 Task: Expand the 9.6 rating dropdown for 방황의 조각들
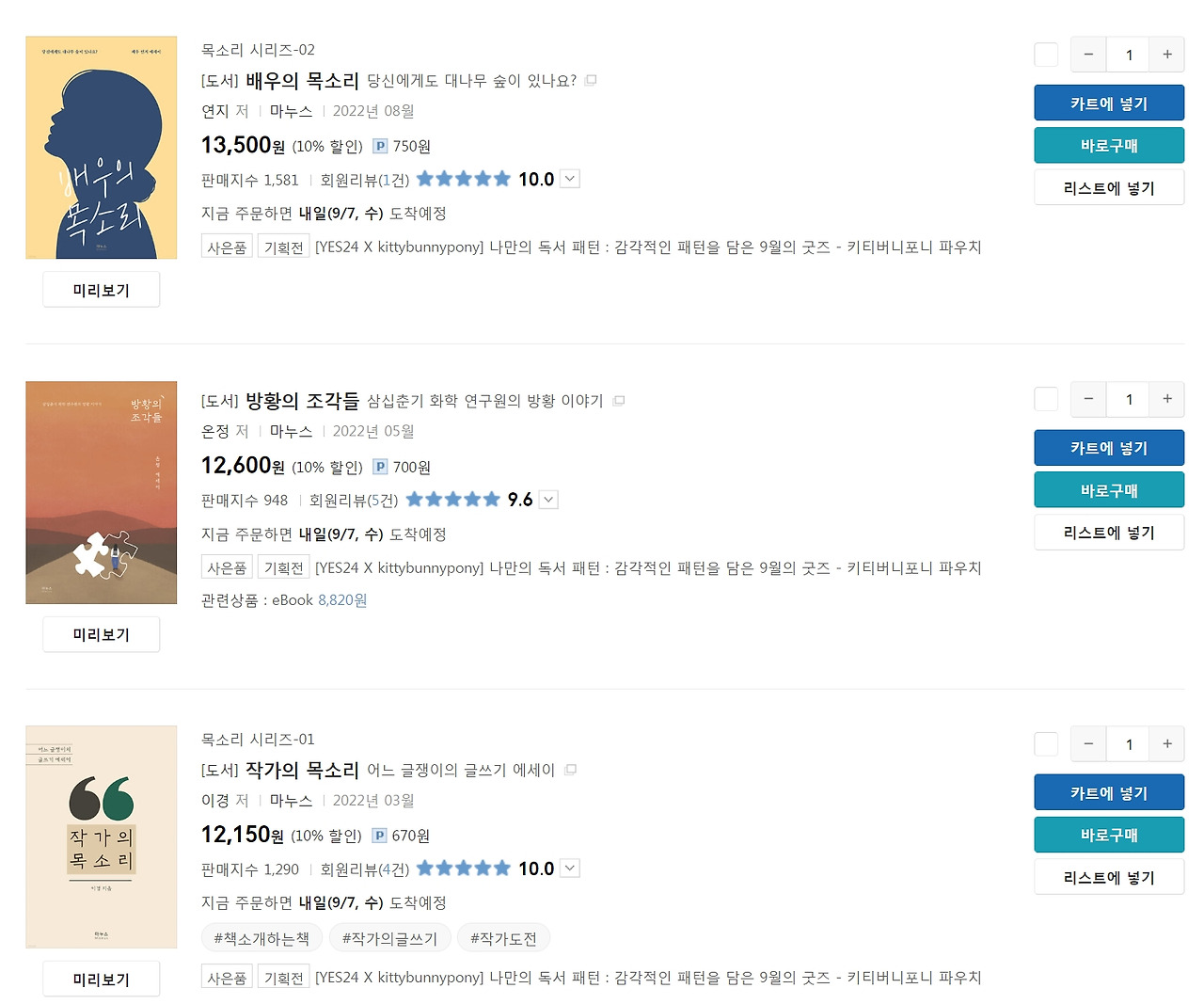pos(548,500)
